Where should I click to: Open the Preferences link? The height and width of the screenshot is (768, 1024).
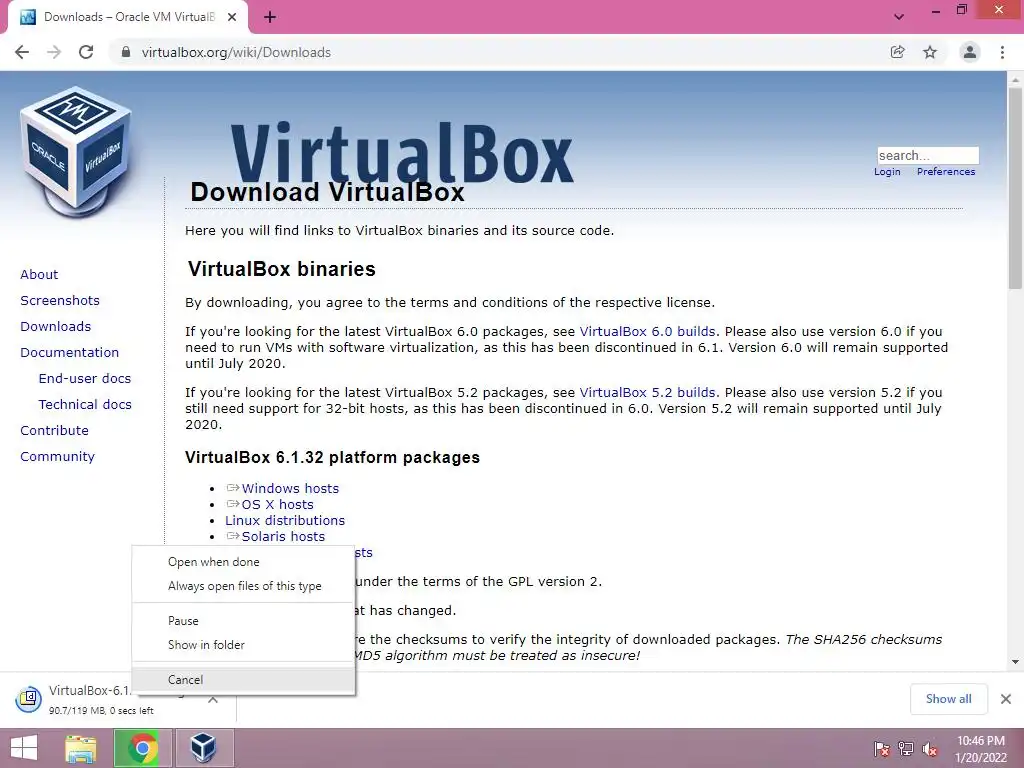pyautogui.click(x=946, y=172)
